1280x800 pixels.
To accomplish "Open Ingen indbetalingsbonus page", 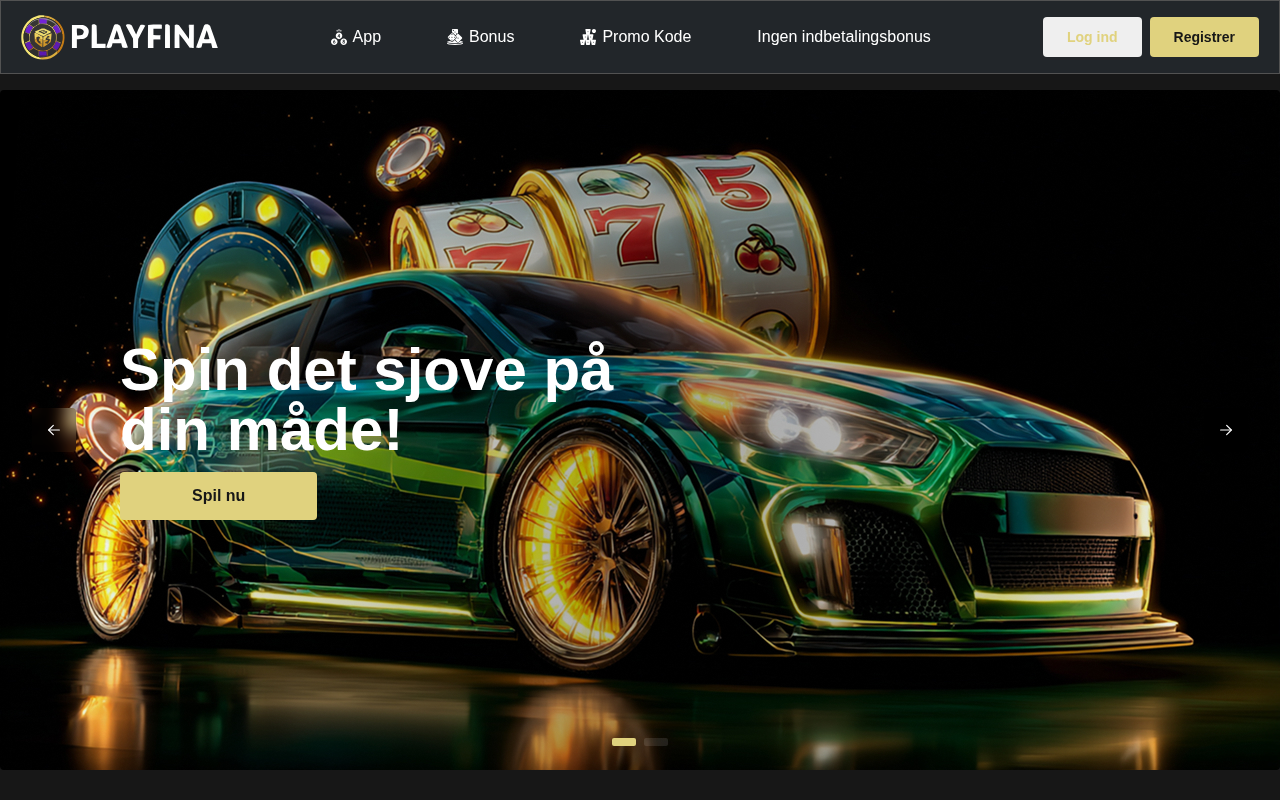I will (844, 37).
